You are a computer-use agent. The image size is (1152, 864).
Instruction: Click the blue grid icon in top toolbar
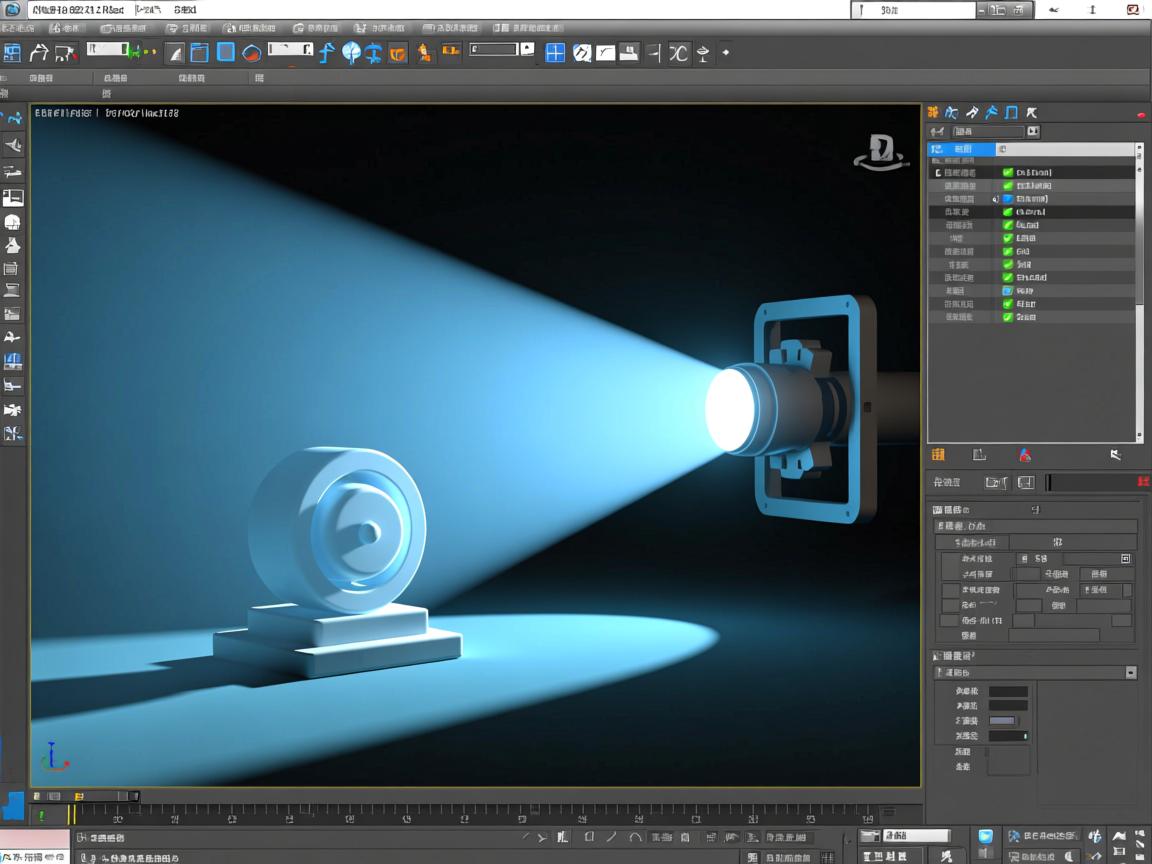[x=555, y=53]
